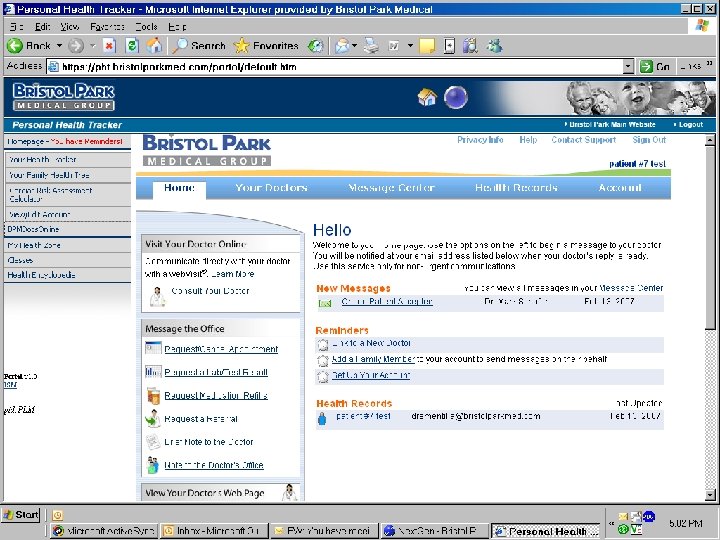The height and width of the screenshot is (540, 720).
Task: Click the Messenger people icon in toolbar
Action: click(x=495, y=45)
